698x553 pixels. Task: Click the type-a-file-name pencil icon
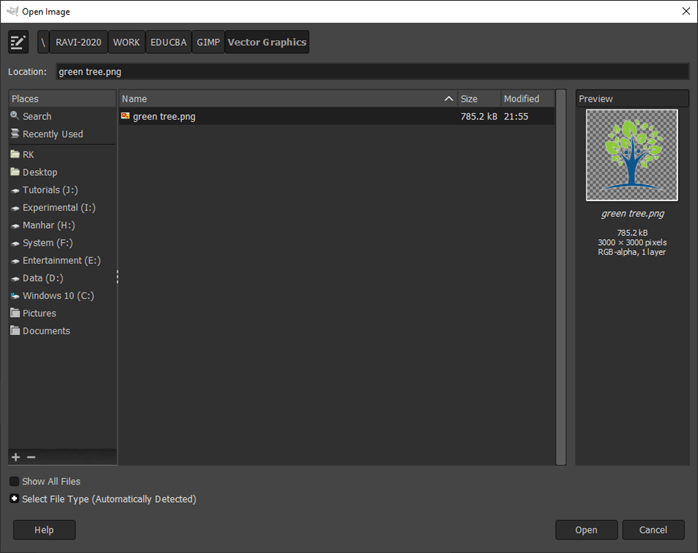point(18,42)
